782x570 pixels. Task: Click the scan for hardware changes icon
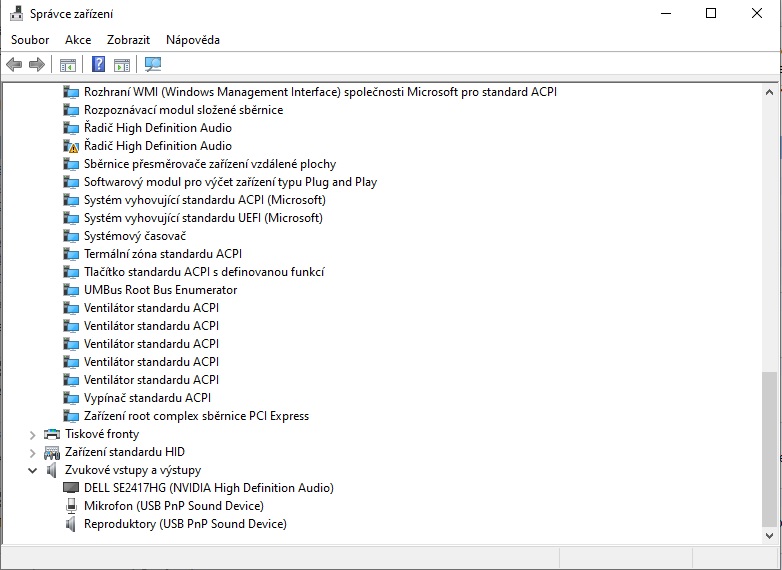pos(153,65)
